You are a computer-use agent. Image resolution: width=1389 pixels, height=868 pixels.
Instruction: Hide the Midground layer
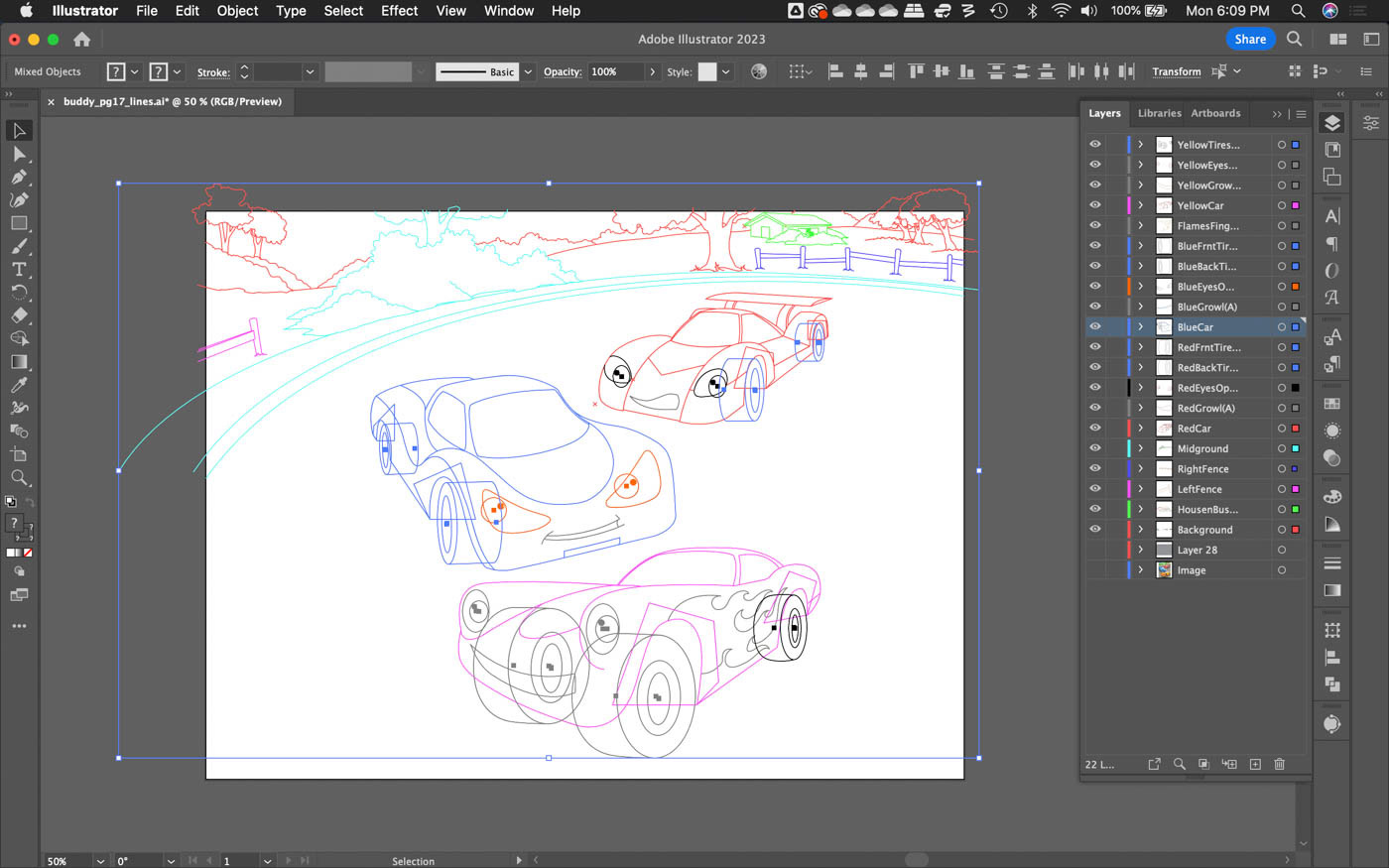click(1095, 448)
